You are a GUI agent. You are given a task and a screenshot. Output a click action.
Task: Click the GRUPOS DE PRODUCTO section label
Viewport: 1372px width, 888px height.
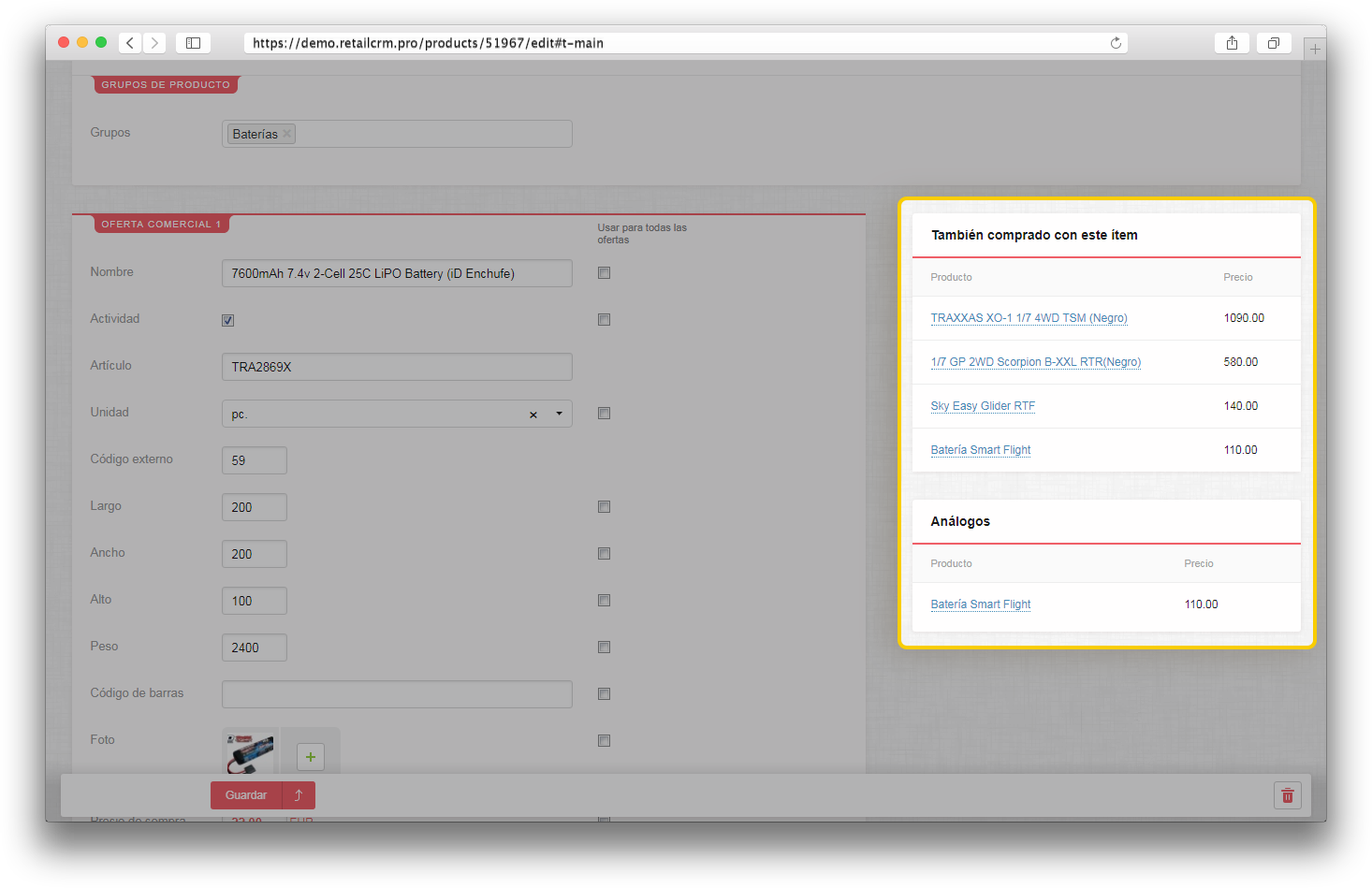tap(166, 85)
